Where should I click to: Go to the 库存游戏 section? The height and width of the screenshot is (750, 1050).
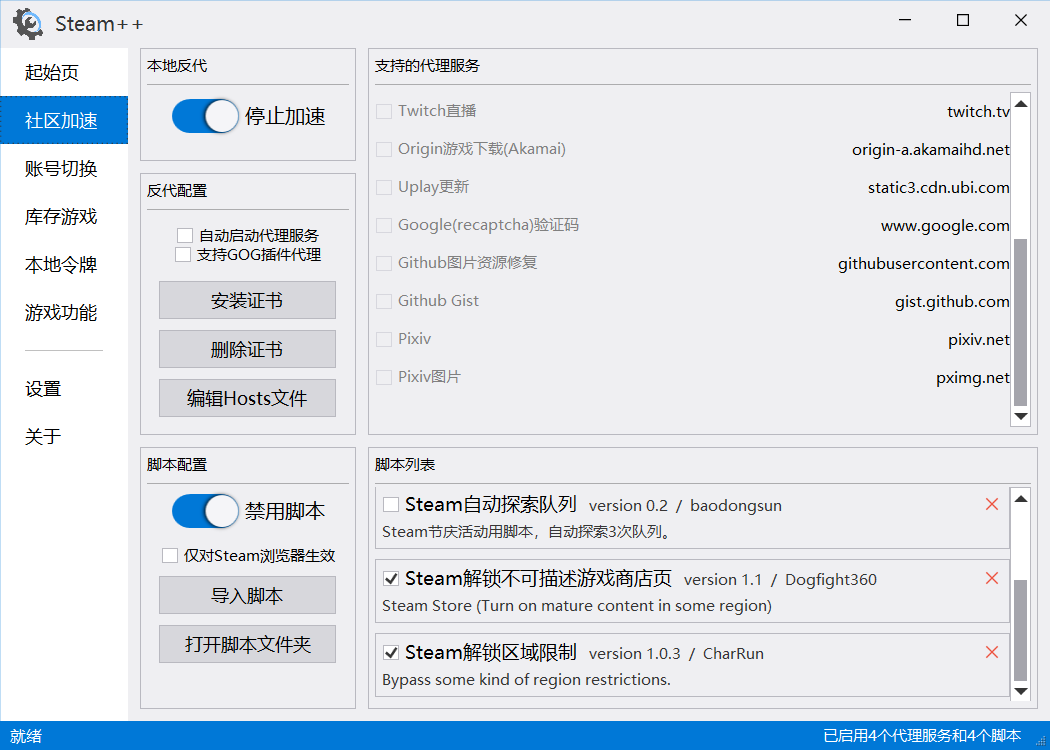click(64, 216)
